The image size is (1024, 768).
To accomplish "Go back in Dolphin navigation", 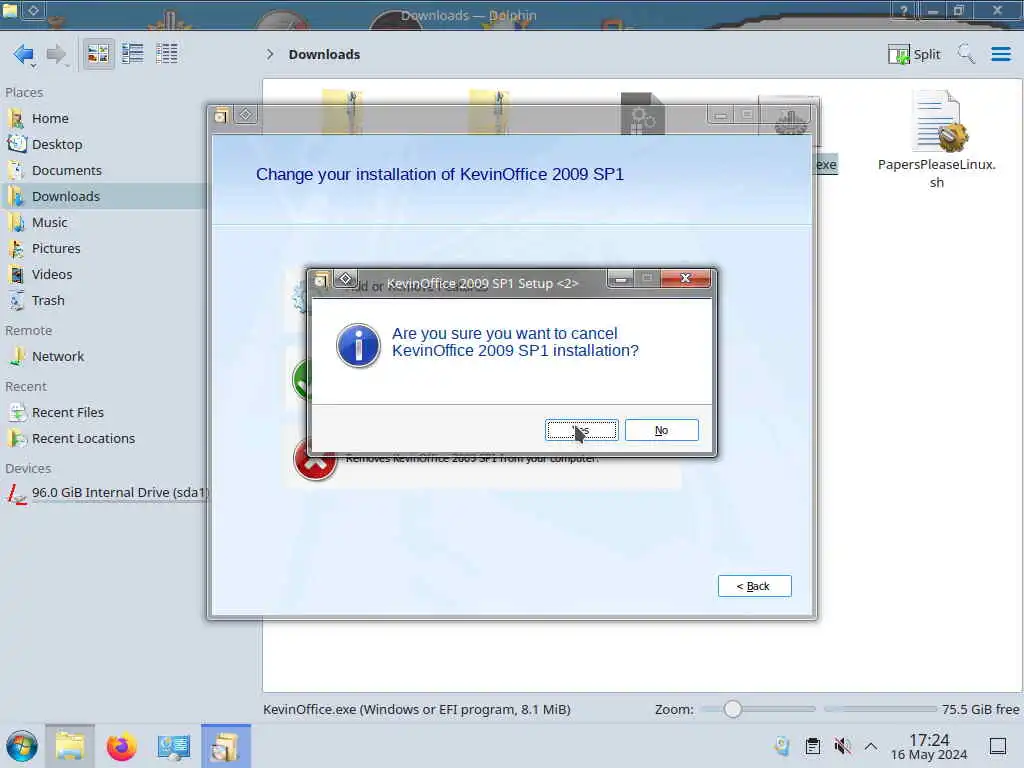I will click(24, 54).
